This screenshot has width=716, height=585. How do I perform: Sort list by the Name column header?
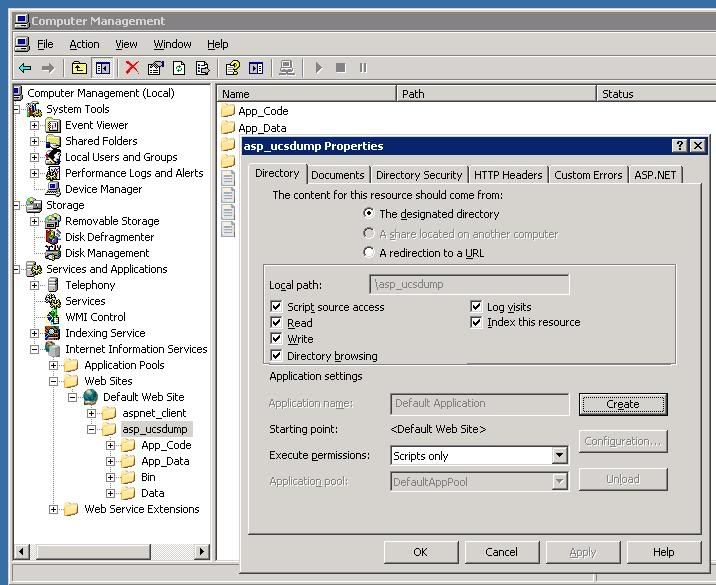pos(306,94)
